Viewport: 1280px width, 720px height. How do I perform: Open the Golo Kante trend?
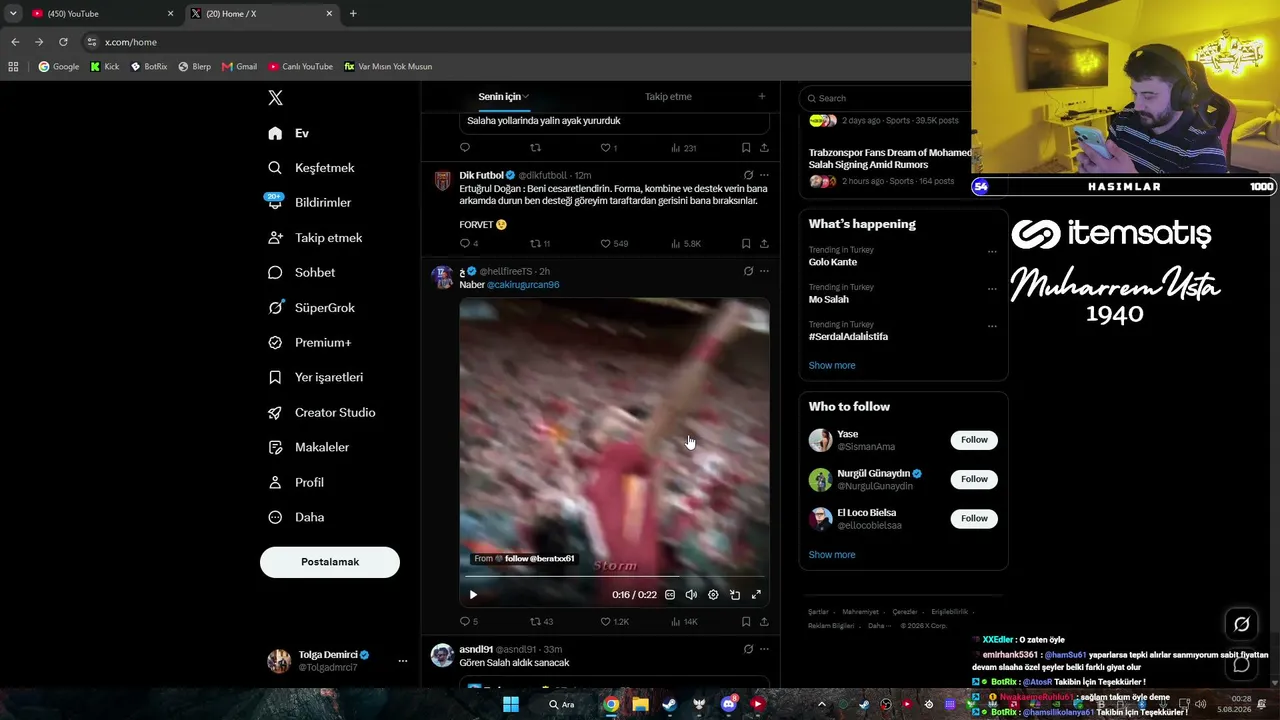(833, 262)
